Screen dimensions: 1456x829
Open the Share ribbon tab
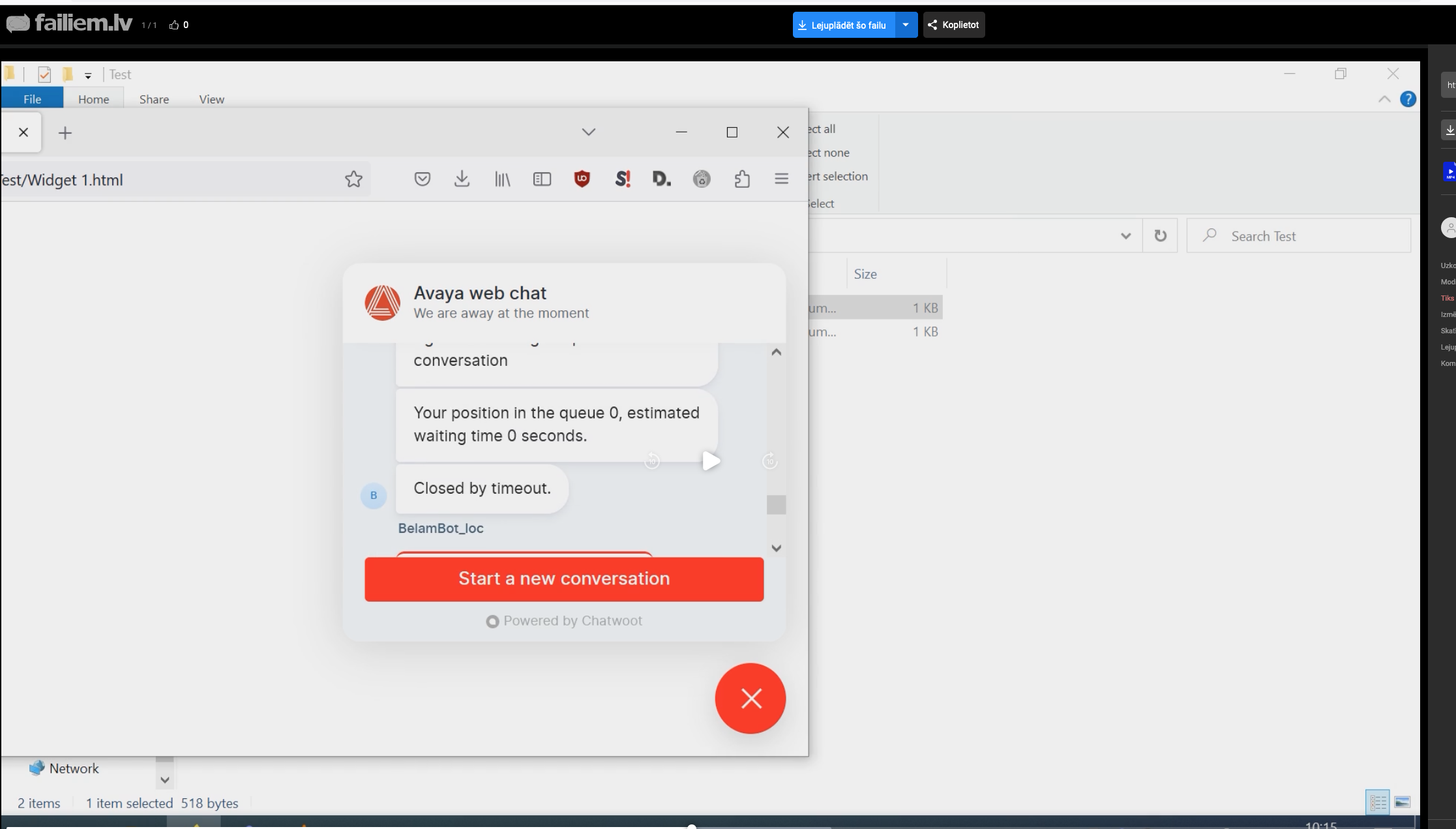click(x=153, y=98)
